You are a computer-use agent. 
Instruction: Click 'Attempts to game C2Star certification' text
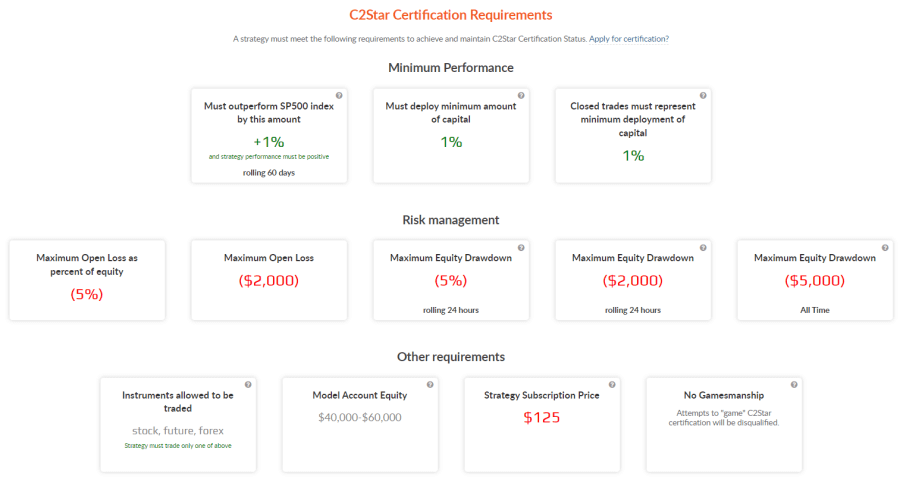pyautogui.click(x=724, y=418)
